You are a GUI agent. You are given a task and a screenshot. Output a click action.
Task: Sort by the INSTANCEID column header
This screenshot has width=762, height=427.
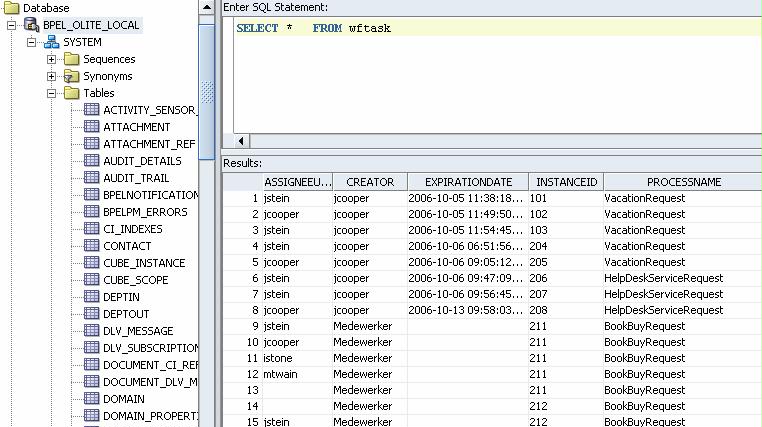(x=566, y=182)
